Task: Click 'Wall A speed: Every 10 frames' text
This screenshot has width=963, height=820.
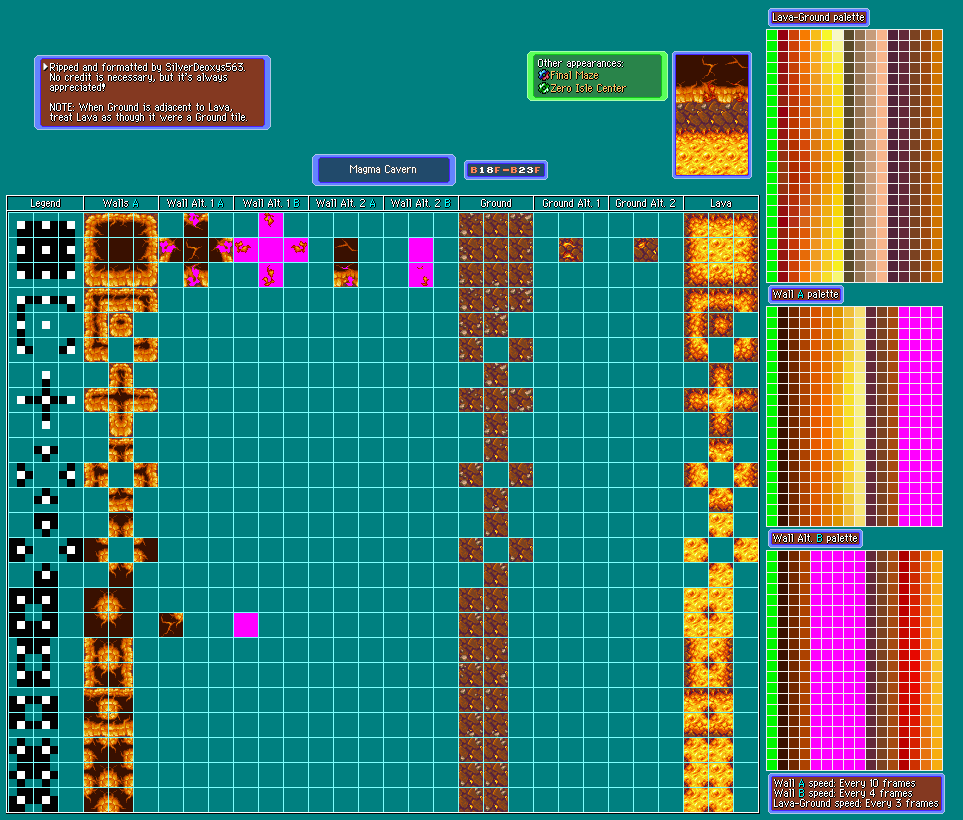Action: point(844,783)
